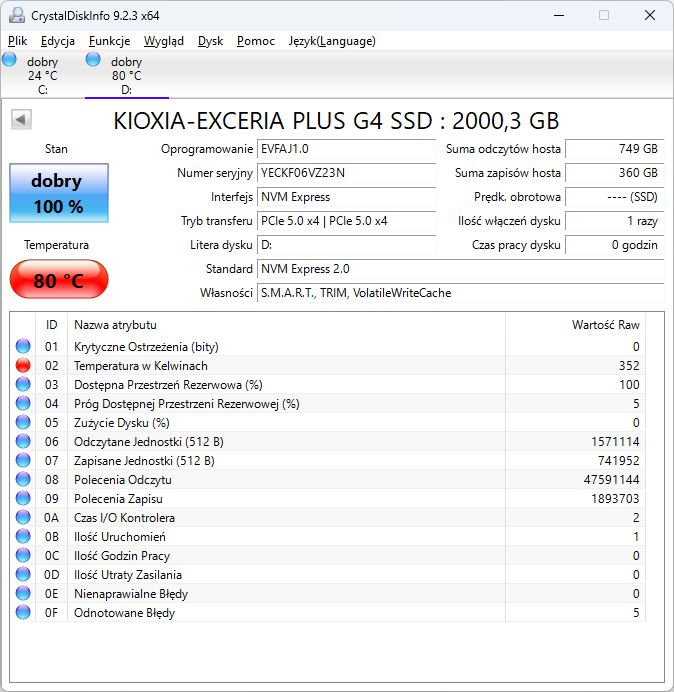674x692 pixels.
Task: Open the Język(Language) menu
Action: 332,41
